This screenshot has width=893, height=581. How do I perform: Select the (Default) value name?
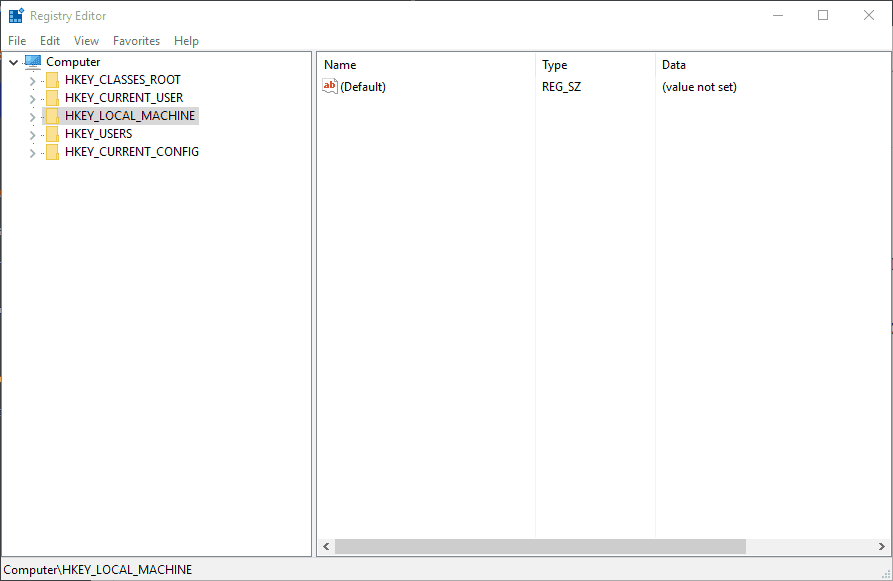(363, 87)
